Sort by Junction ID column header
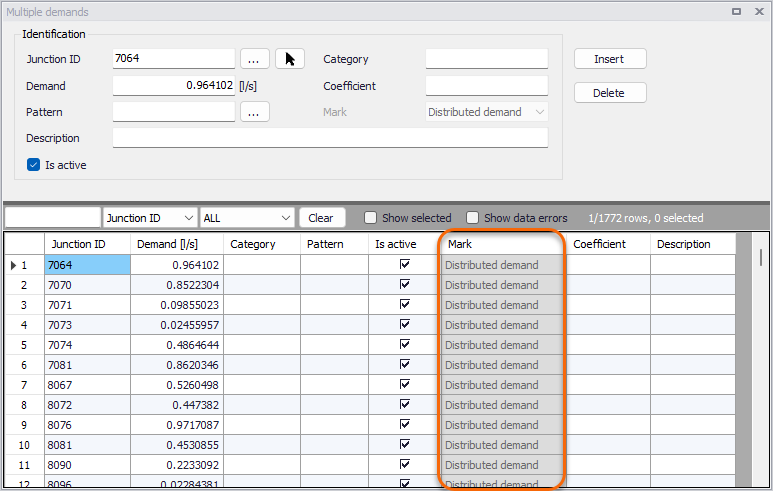The image size is (773, 491). click(x=87, y=244)
